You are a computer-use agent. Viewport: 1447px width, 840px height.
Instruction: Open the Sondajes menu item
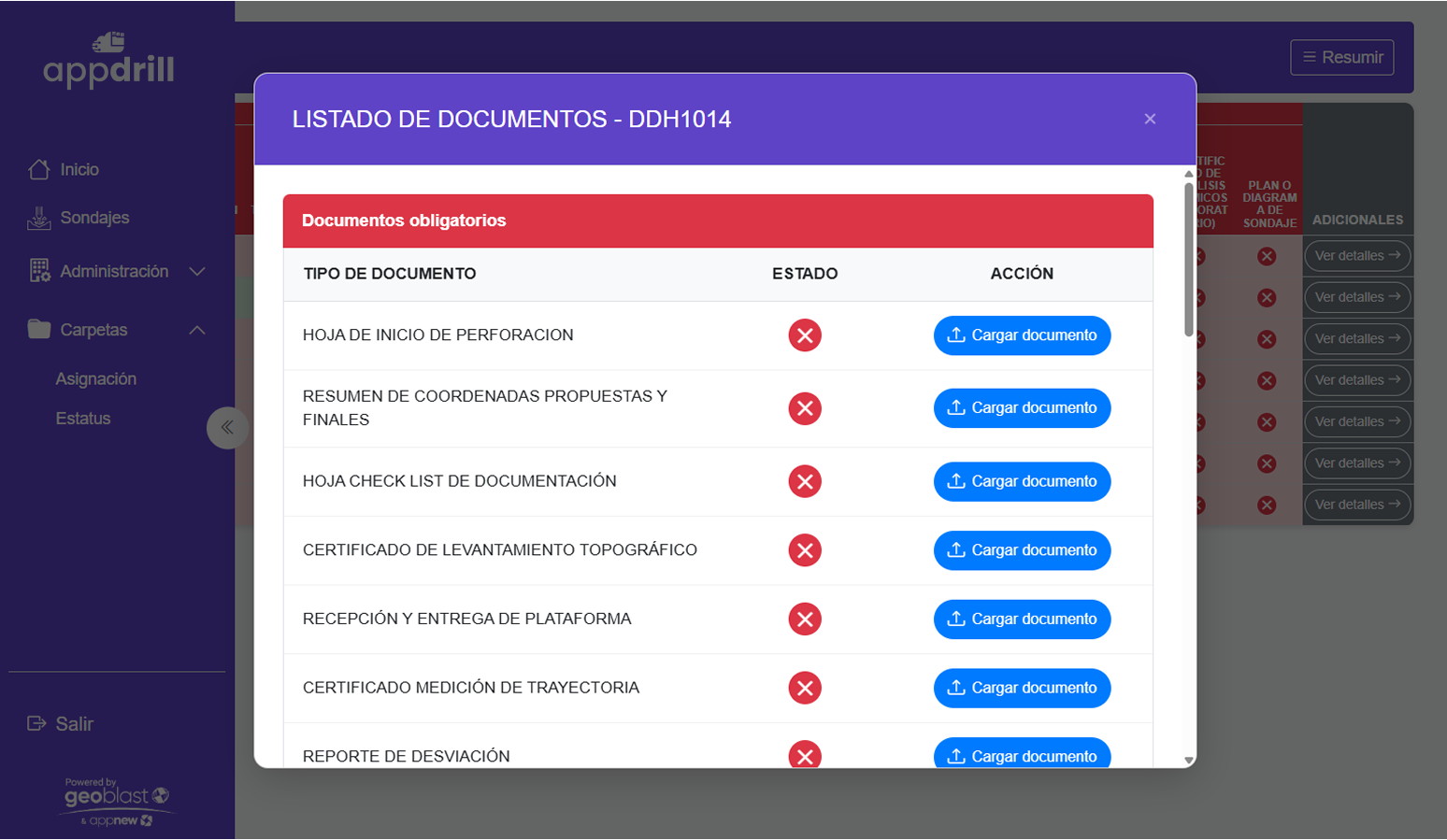click(x=94, y=218)
